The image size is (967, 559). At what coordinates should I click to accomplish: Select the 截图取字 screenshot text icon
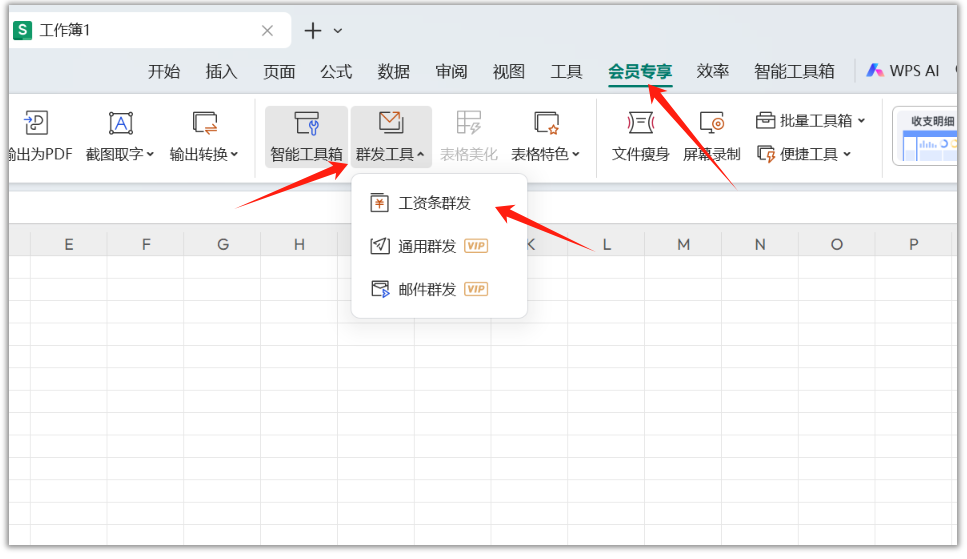coord(121,123)
